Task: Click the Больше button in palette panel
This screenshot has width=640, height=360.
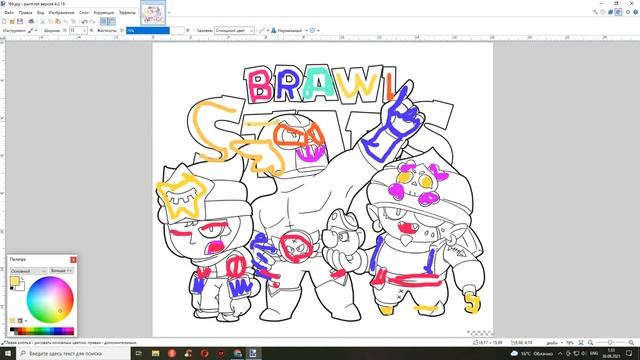Action: 61,271
